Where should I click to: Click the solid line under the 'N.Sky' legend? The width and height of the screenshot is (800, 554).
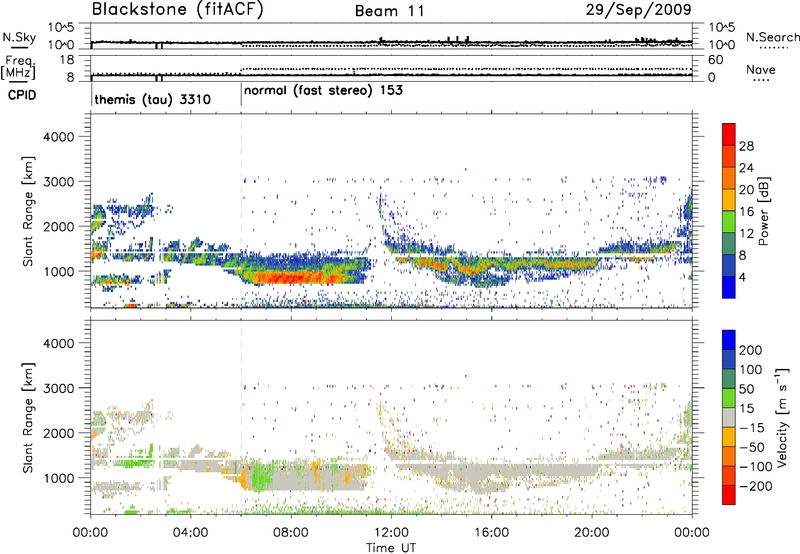click(19, 48)
